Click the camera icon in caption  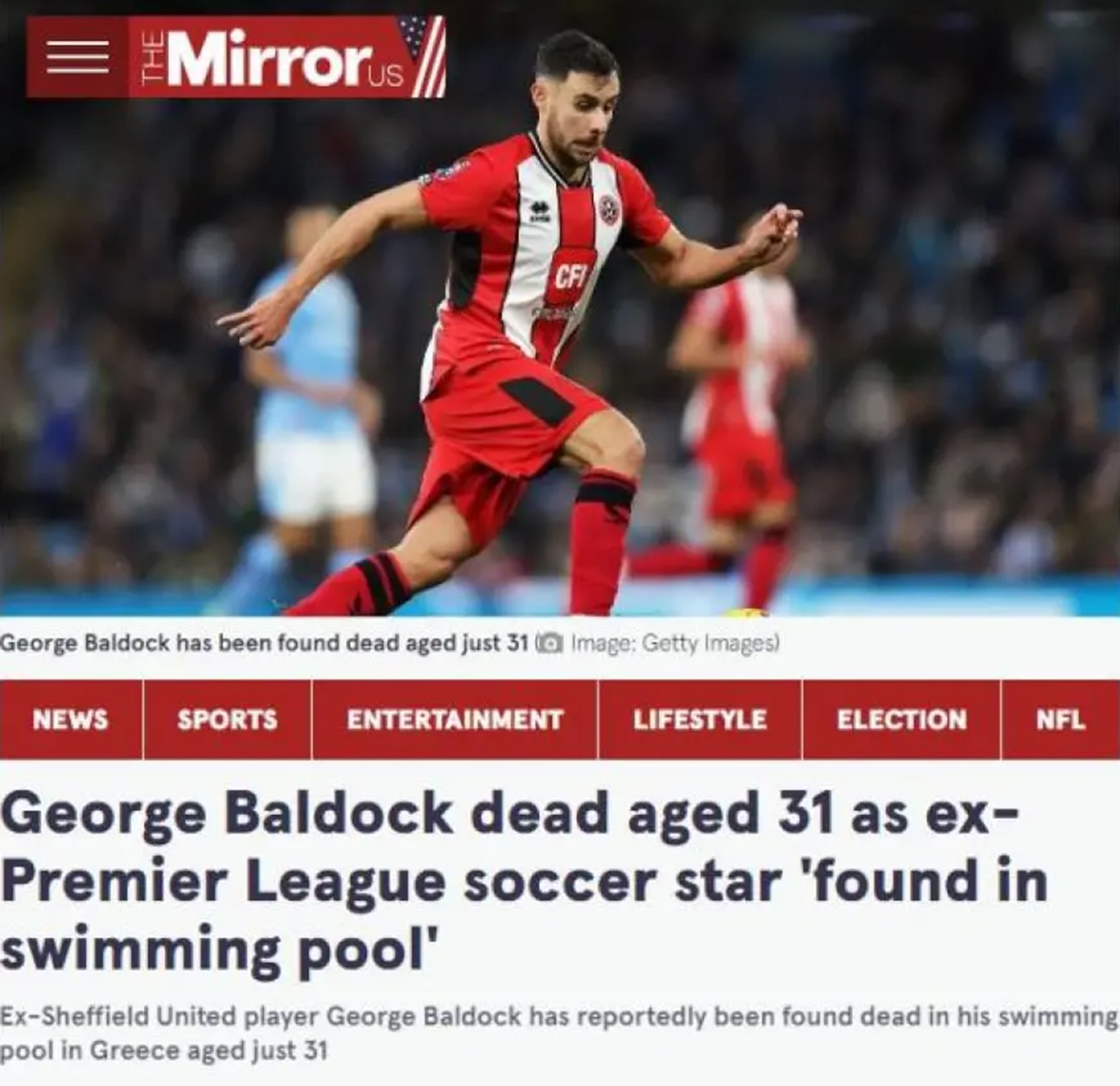[550, 643]
